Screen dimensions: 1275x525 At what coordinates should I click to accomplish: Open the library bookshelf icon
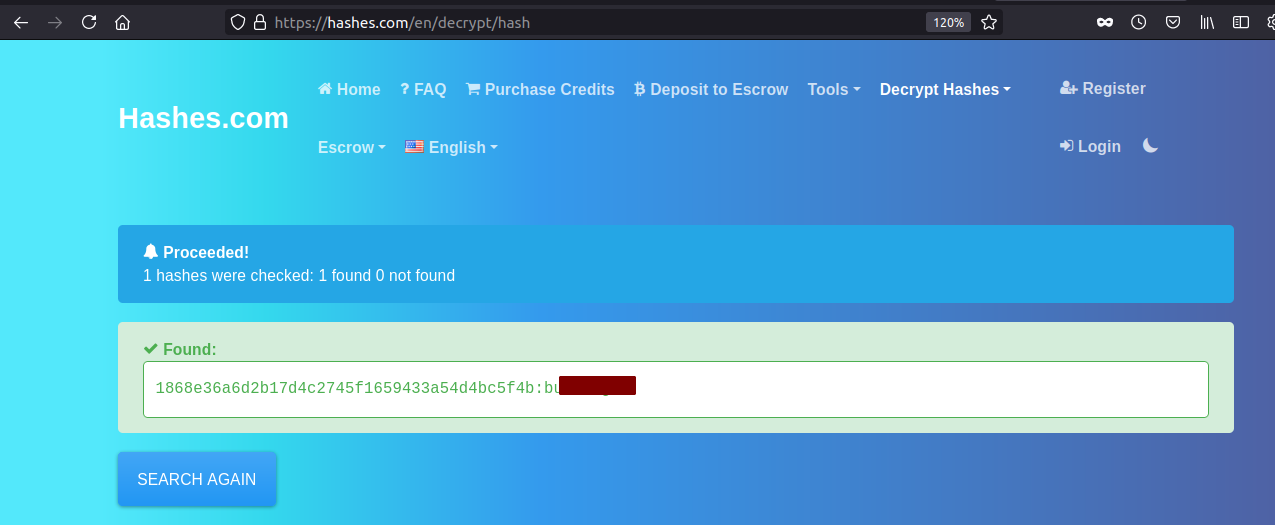[x=1207, y=22]
